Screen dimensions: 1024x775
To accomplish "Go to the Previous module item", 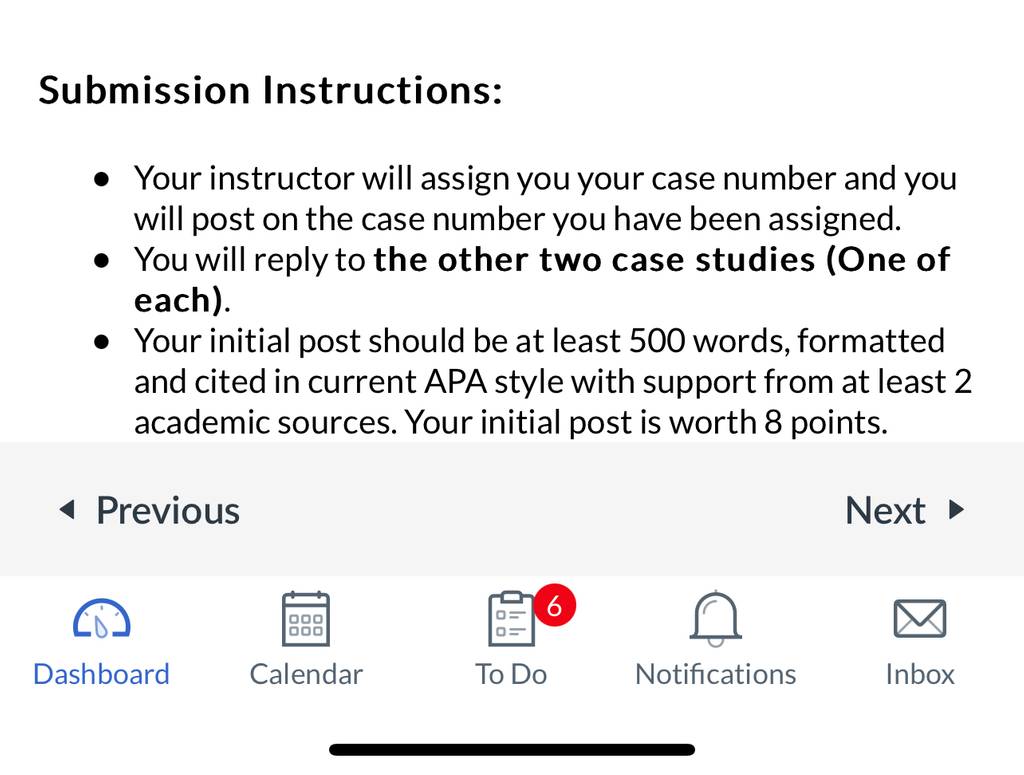I will pos(150,510).
